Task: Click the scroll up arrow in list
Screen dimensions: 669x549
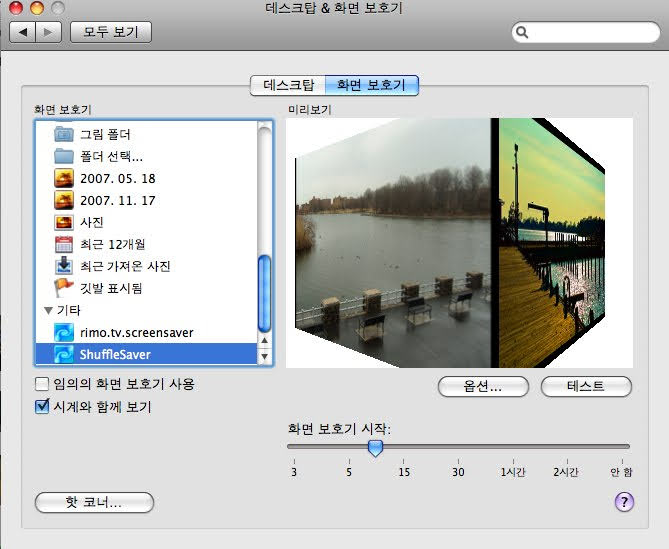Action: coord(265,340)
